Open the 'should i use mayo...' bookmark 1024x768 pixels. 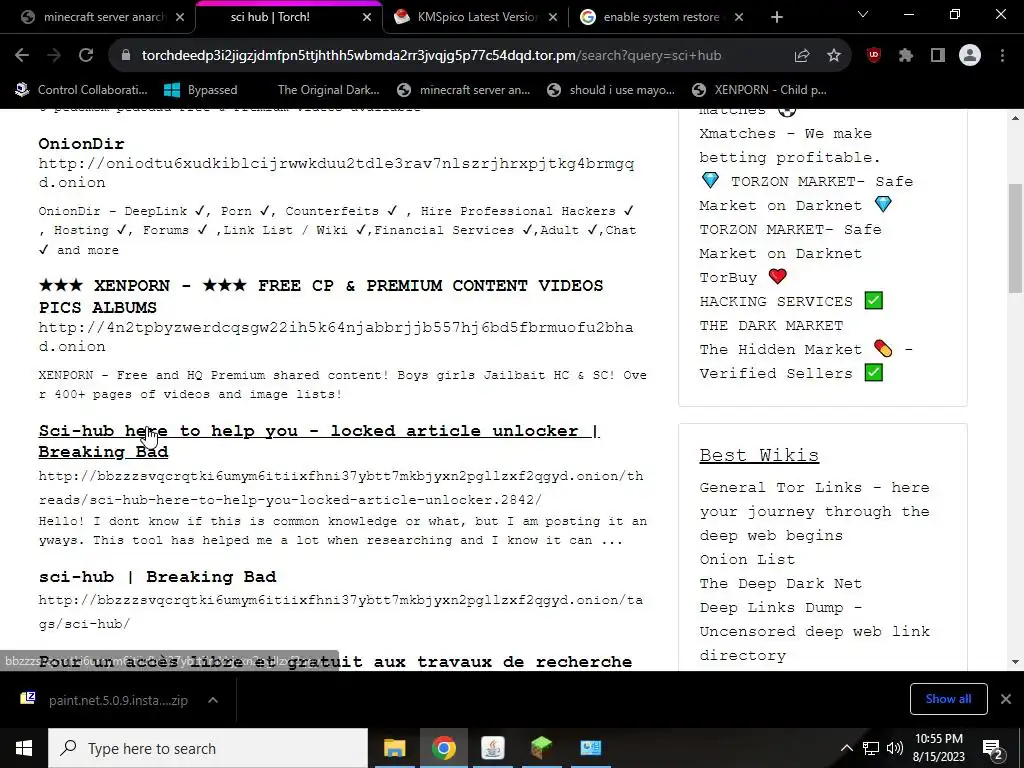tap(611, 90)
